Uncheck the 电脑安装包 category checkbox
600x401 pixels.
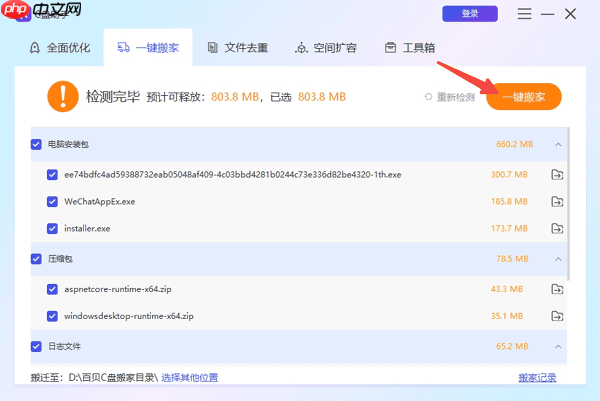(36, 144)
